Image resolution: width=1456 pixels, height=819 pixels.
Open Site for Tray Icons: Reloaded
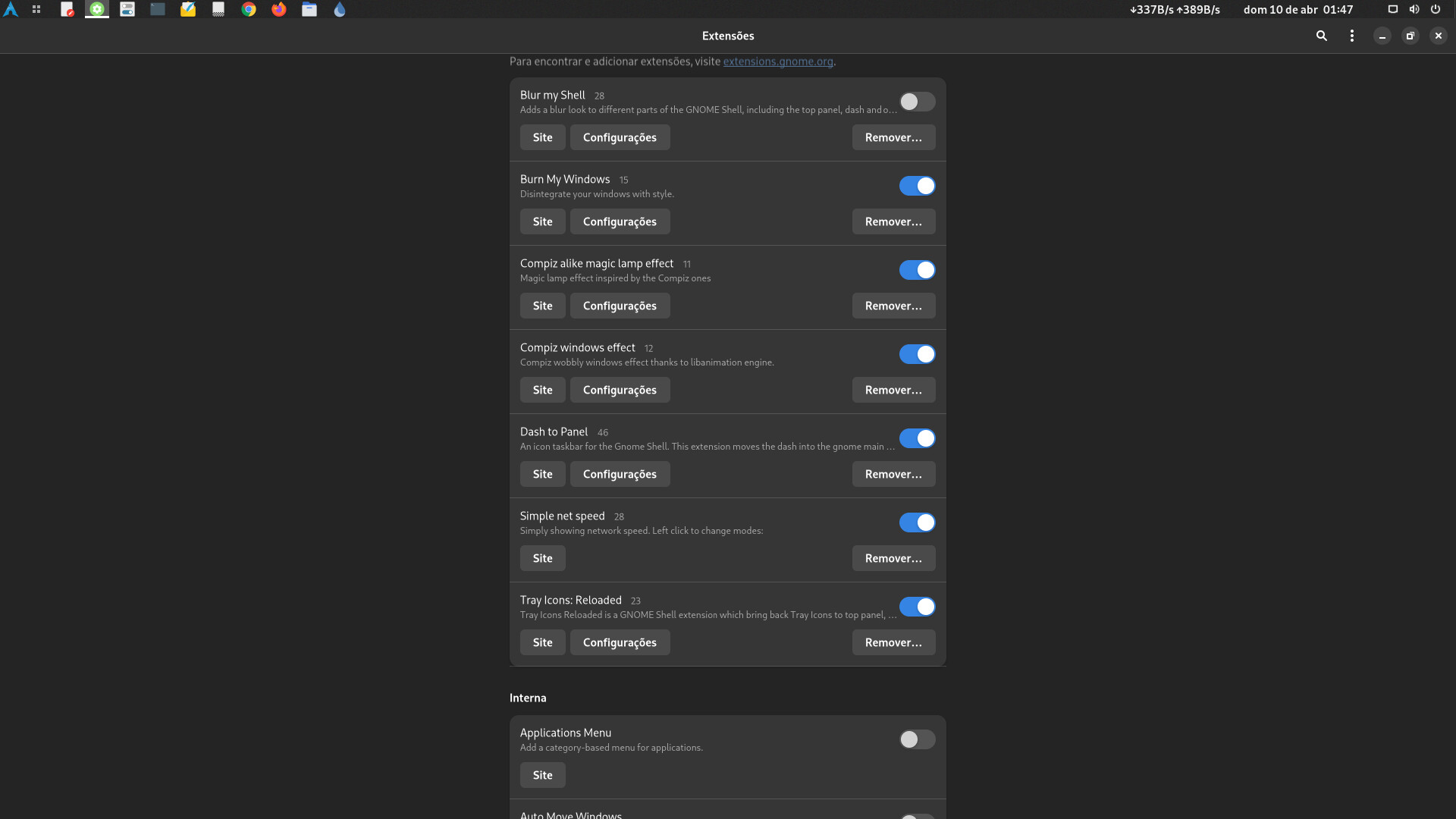(x=543, y=642)
